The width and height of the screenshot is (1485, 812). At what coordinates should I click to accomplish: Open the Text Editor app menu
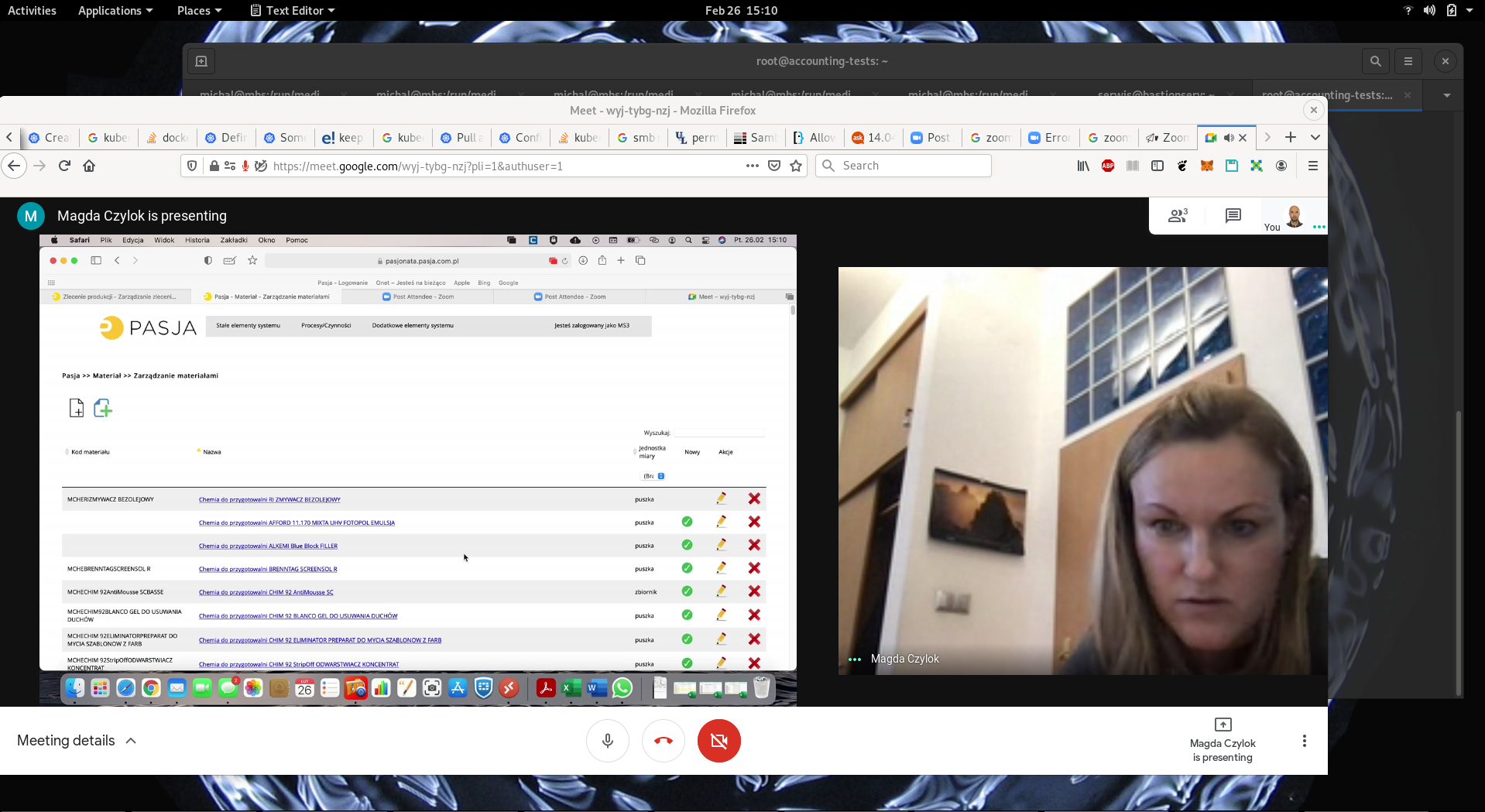coord(293,10)
